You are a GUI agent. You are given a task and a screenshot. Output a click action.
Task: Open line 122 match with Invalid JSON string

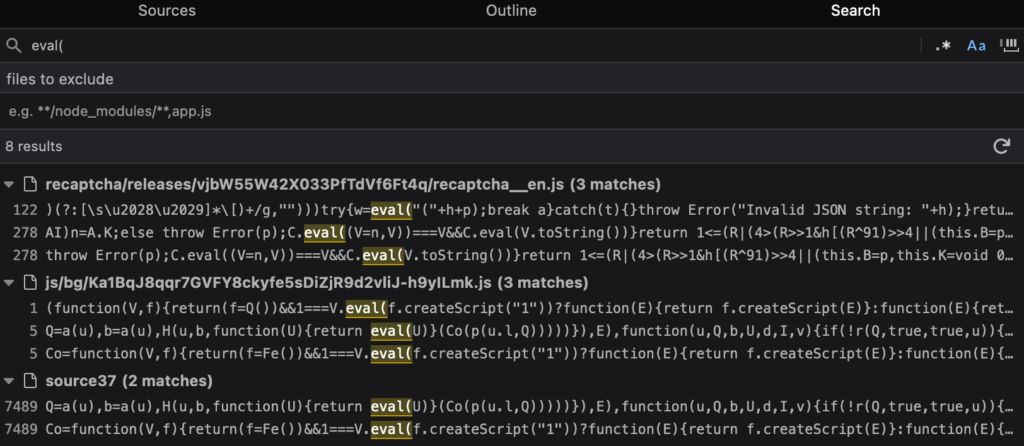pyautogui.click(x=512, y=210)
